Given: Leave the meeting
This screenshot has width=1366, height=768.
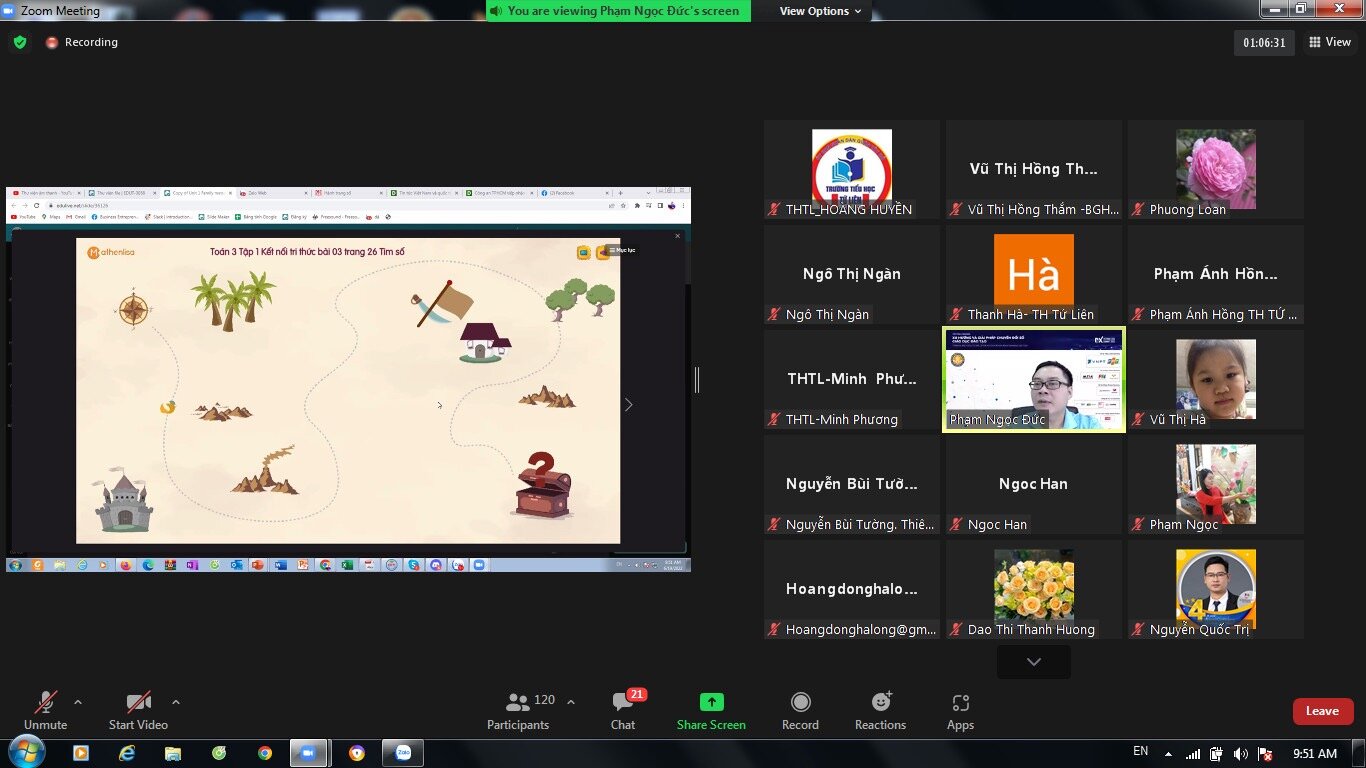Looking at the screenshot, I should (1322, 710).
